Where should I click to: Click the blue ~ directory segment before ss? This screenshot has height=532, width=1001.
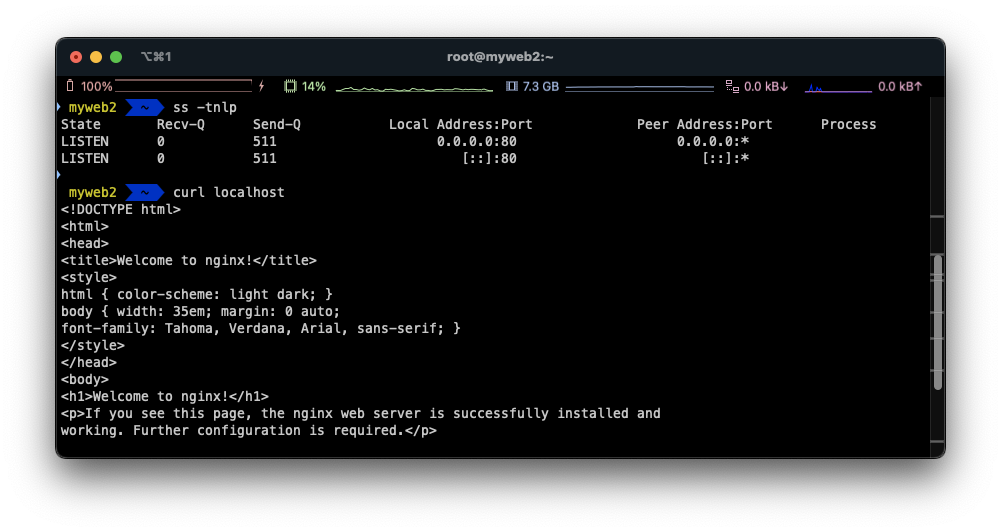(x=145, y=107)
